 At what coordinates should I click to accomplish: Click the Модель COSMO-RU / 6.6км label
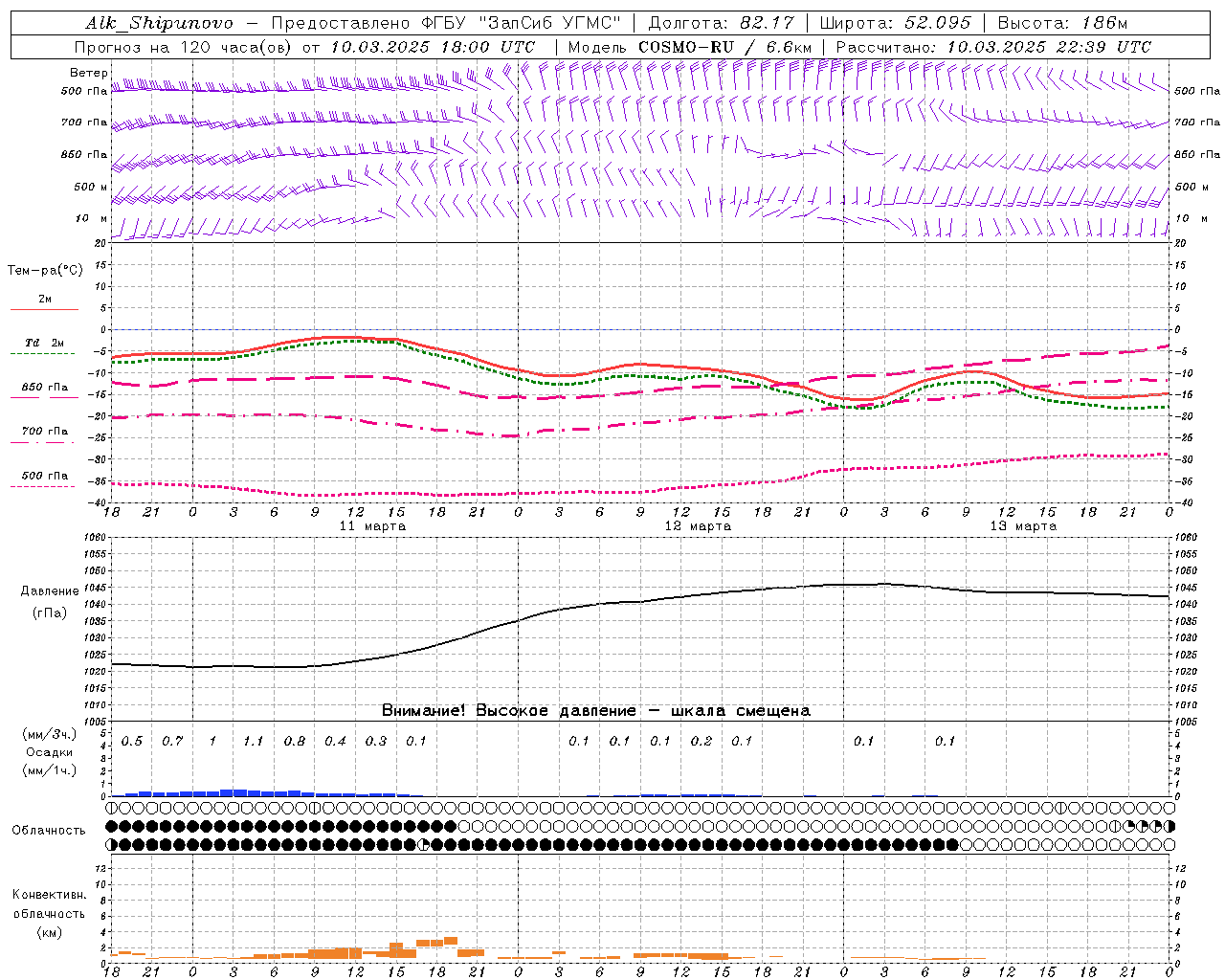tap(690, 47)
